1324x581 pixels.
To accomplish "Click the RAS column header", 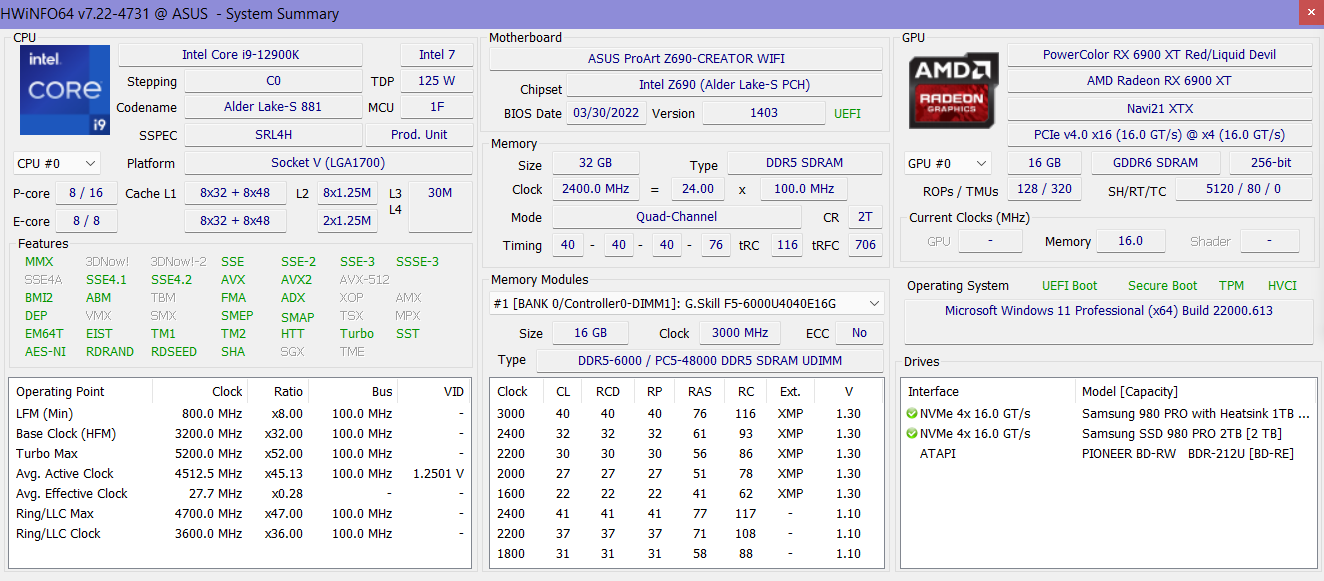I will click(700, 391).
